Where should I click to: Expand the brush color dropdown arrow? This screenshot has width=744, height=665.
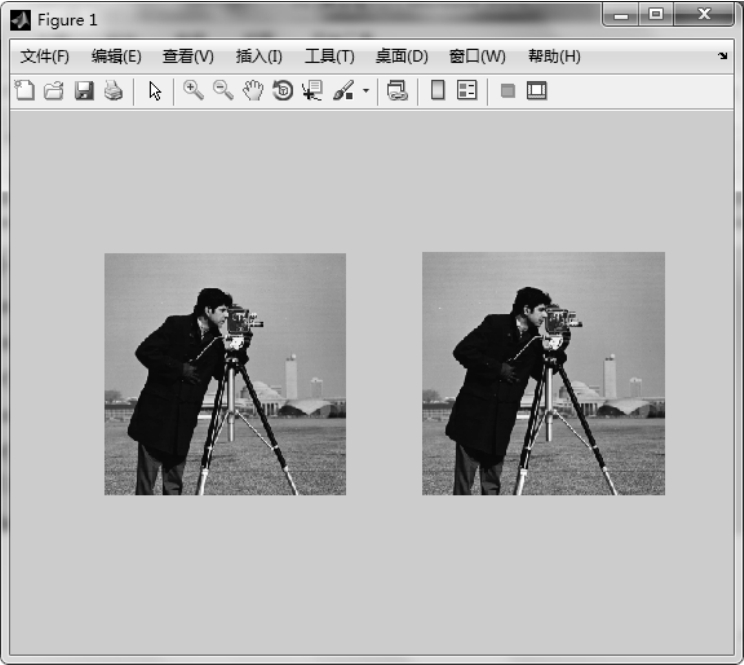(365, 92)
